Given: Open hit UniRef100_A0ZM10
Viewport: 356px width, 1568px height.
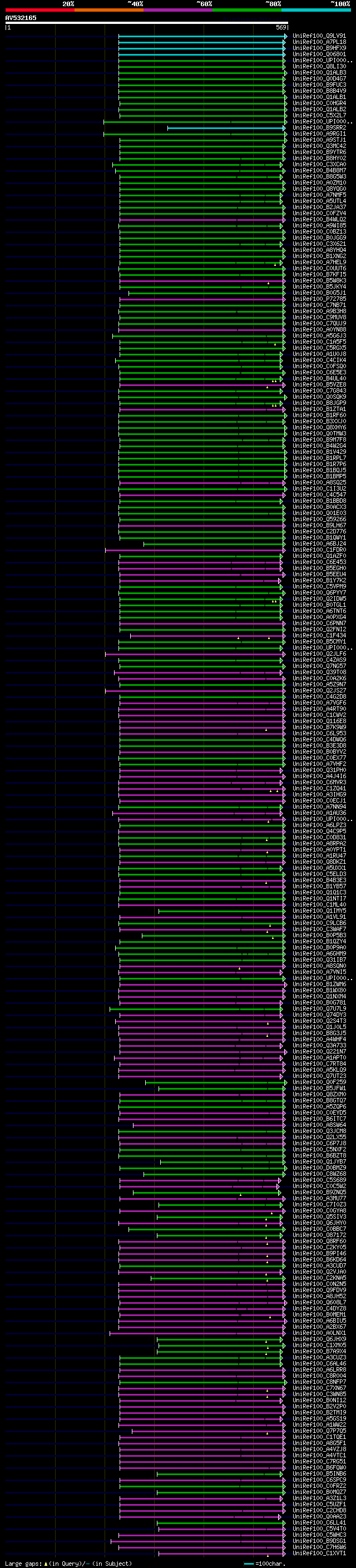Looking at the screenshot, I should pos(319,182).
